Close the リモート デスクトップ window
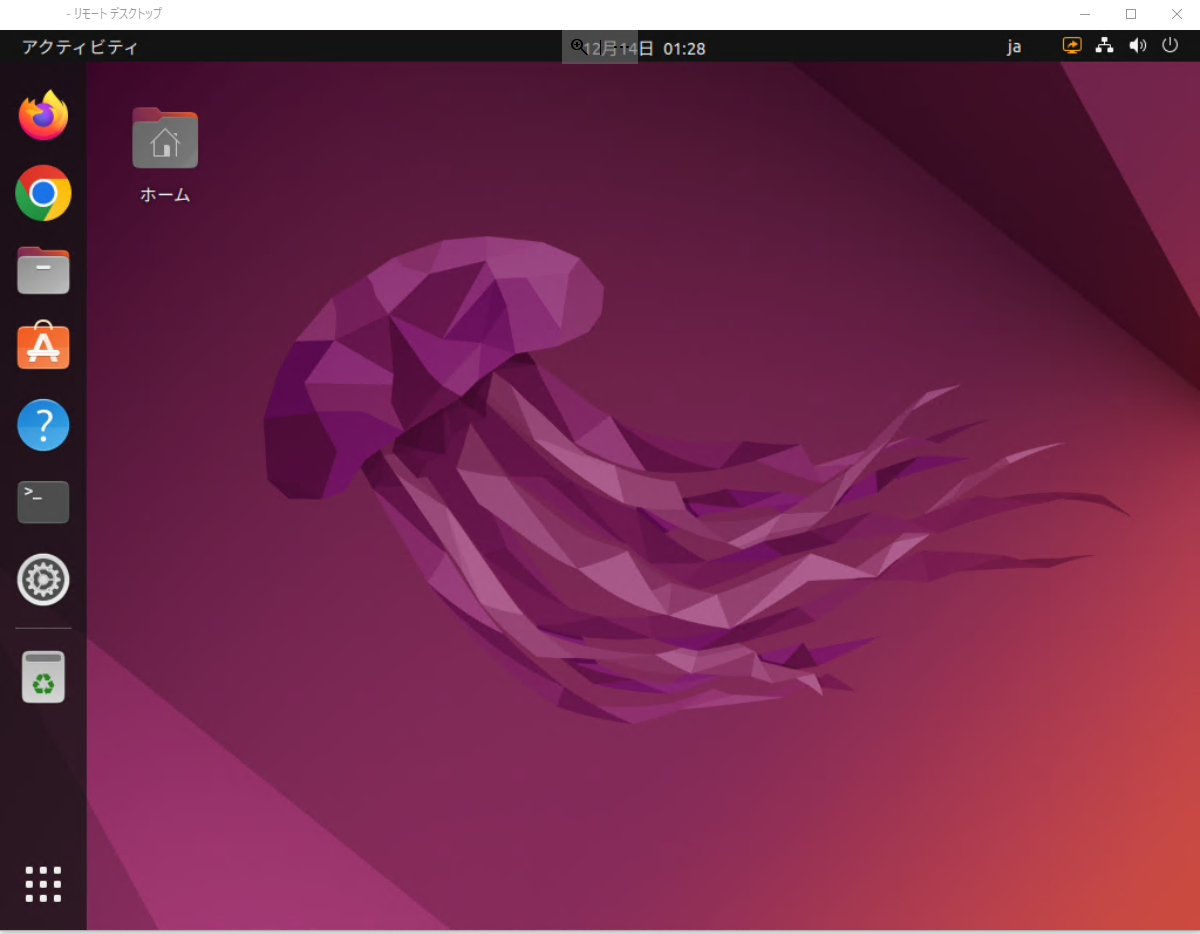1200x934 pixels. click(1177, 14)
